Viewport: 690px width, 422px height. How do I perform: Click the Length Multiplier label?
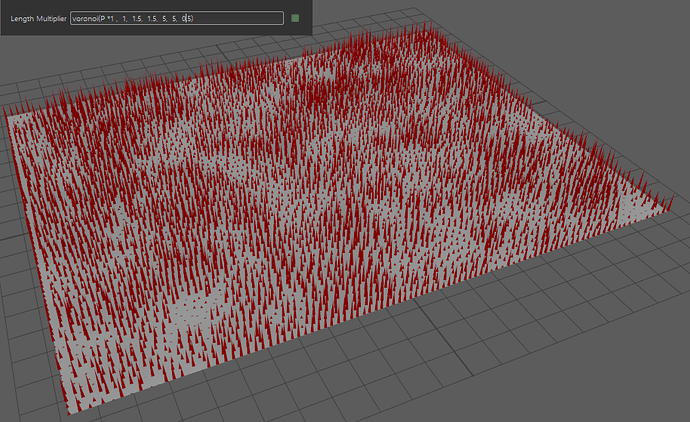(x=38, y=19)
